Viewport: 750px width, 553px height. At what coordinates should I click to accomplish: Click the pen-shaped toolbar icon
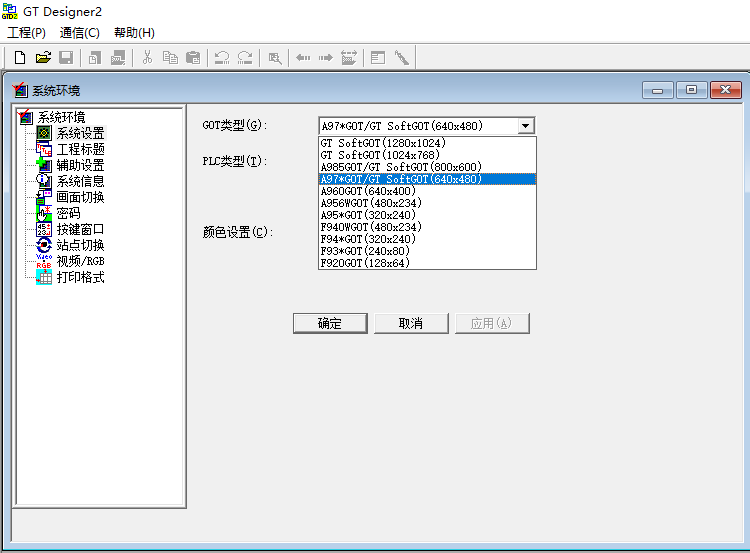coord(401,58)
